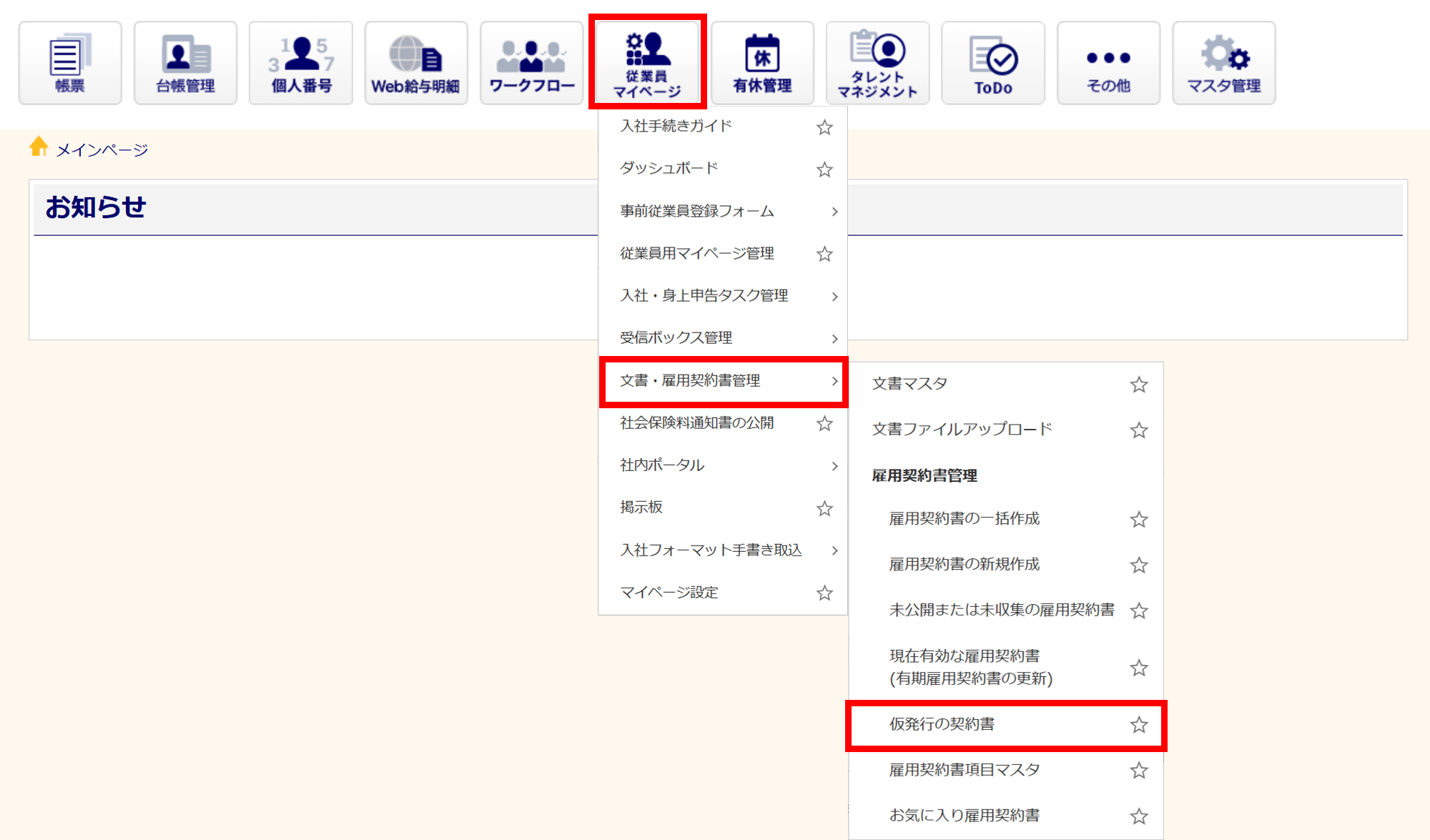Go to メインページ breadcrumb link
The image size is (1430, 840).
pos(102,150)
